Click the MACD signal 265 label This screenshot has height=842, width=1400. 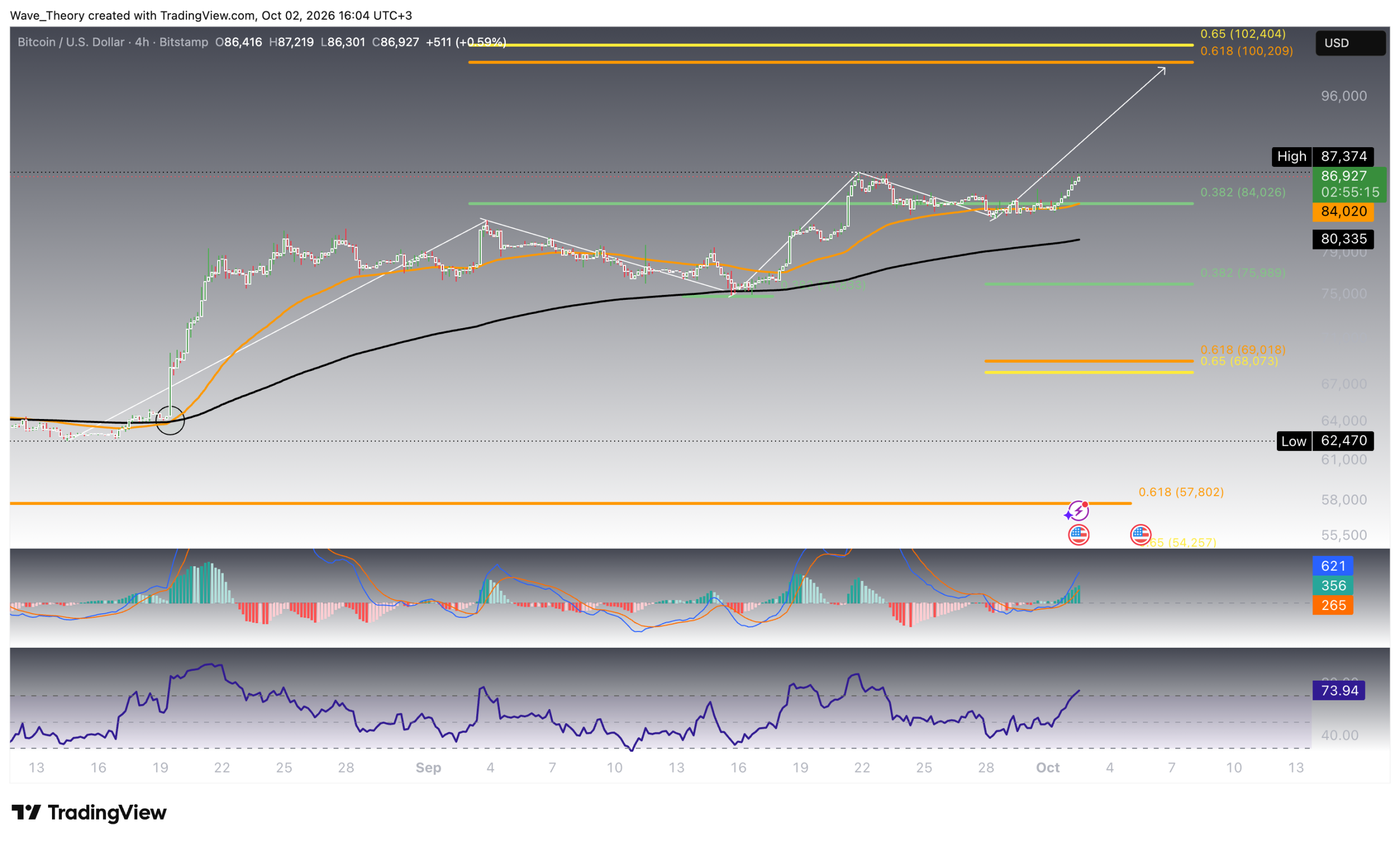click(x=1333, y=606)
